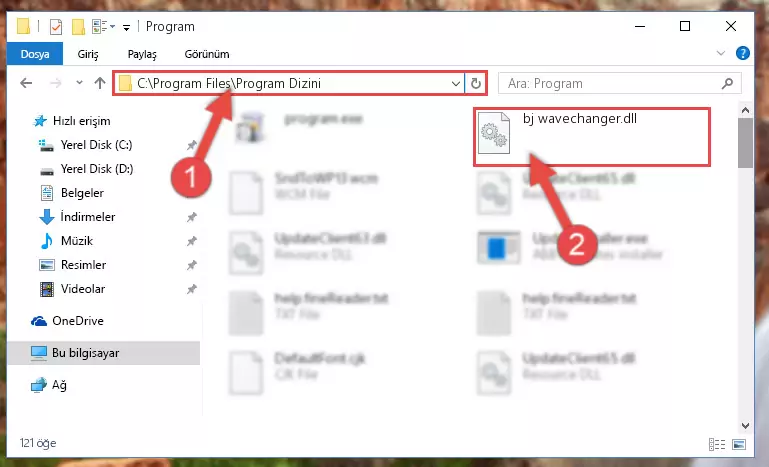Expand the ribbon chevron

click(720, 53)
